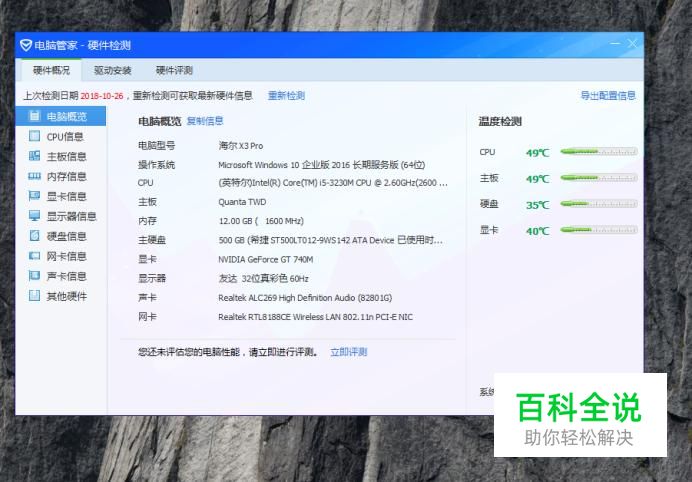Open the 声卡信息 sound card icon

click(34, 276)
